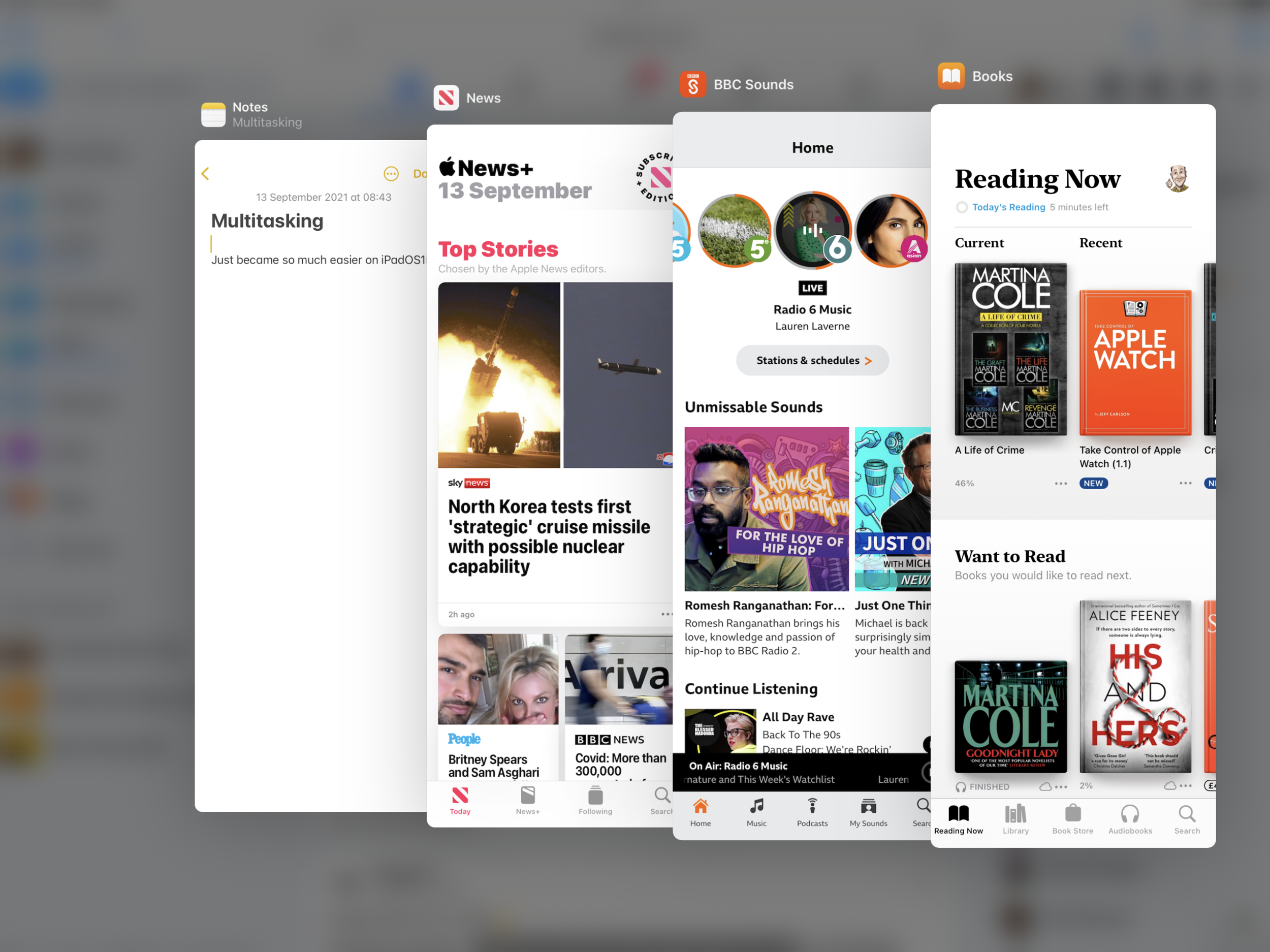This screenshot has width=1270, height=952.
Task: Open His and Hers book cover
Action: click(1135, 686)
